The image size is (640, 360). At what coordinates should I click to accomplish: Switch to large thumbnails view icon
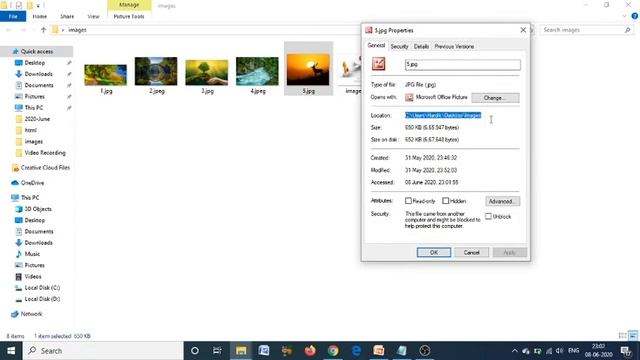(633, 336)
